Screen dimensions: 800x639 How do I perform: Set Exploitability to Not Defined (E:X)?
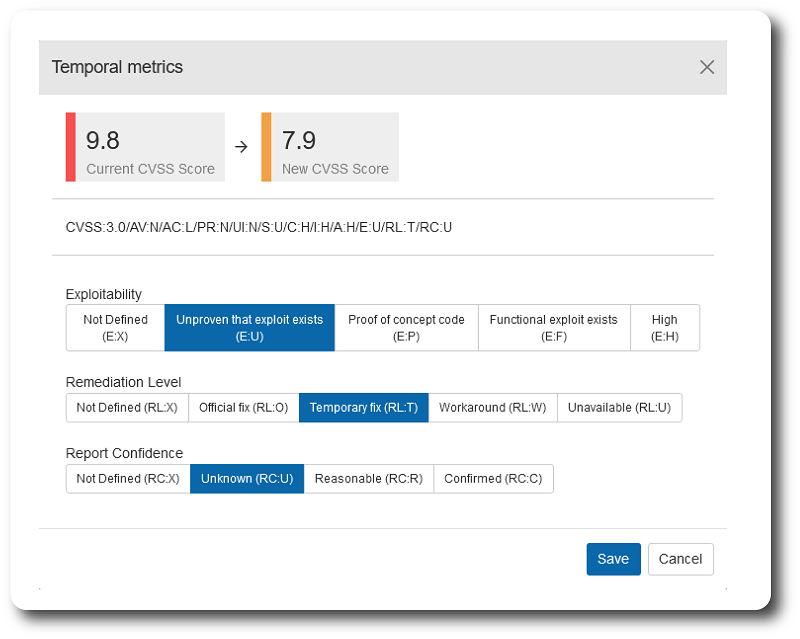click(x=115, y=328)
